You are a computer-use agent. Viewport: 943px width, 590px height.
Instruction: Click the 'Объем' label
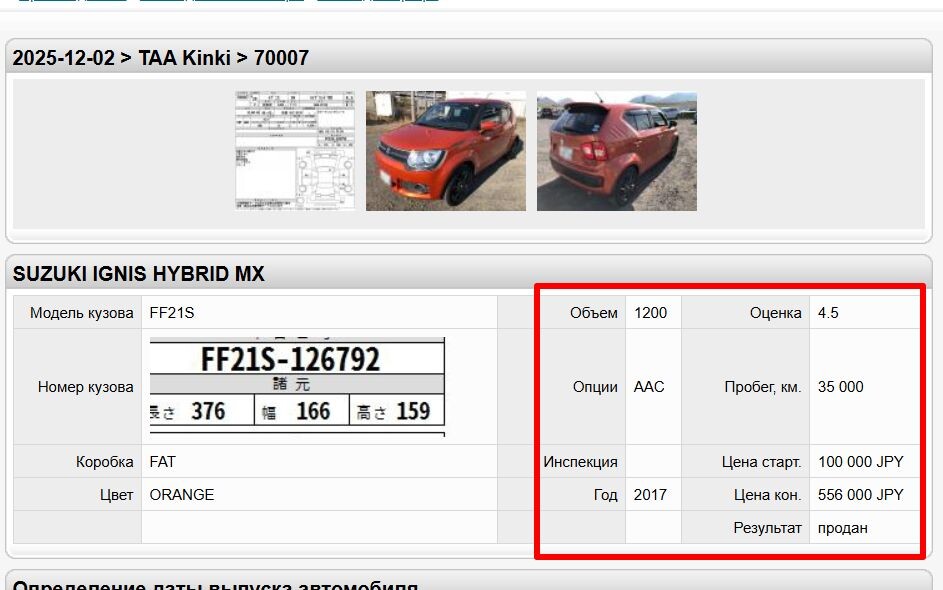(594, 313)
